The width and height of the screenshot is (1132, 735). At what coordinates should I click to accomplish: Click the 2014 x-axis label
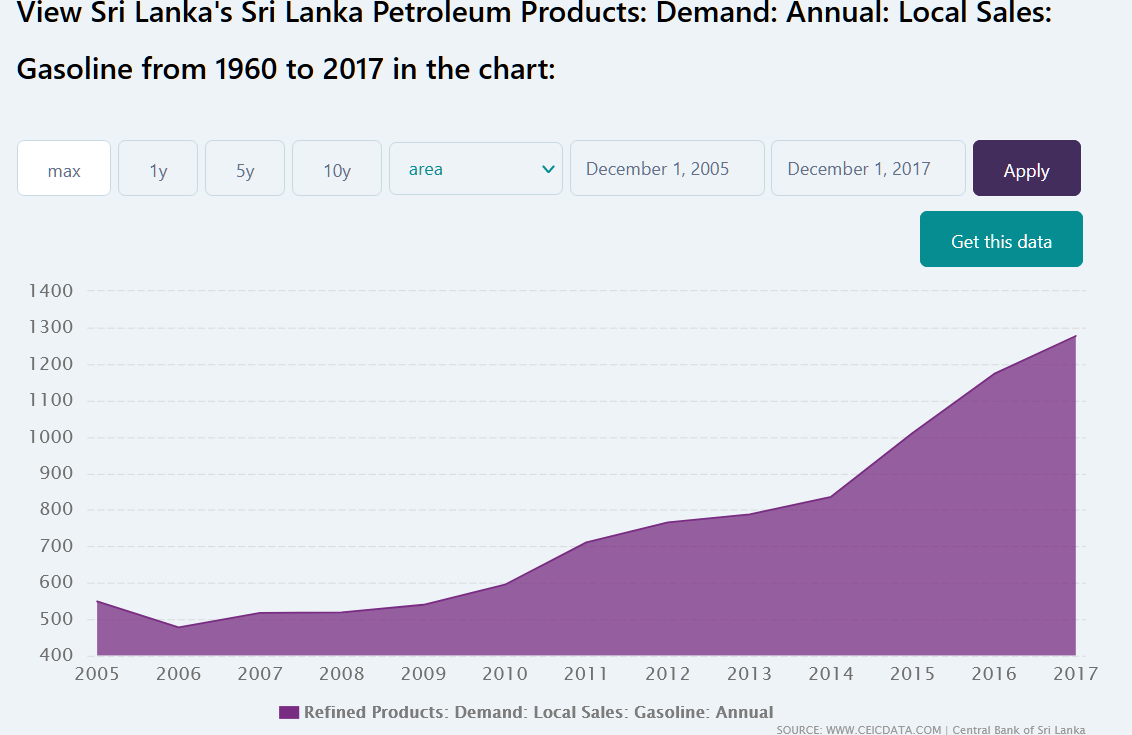(x=830, y=674)
